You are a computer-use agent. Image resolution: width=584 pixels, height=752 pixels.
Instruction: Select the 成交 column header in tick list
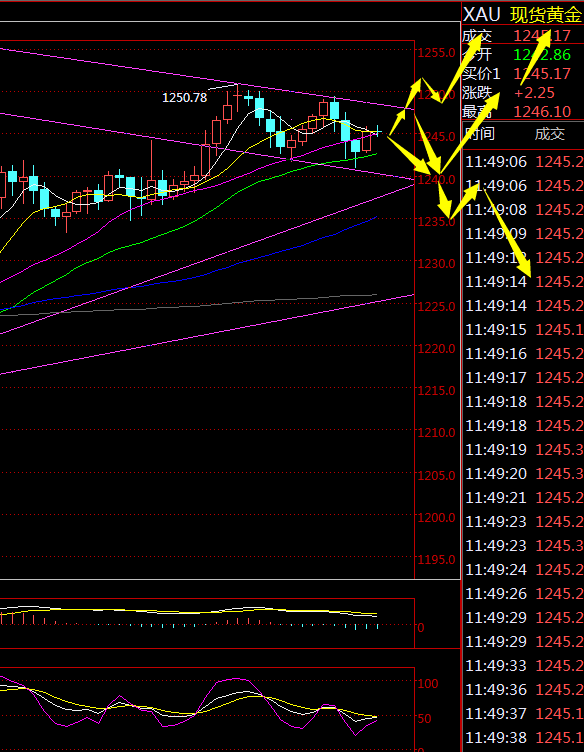pos(550,134)
